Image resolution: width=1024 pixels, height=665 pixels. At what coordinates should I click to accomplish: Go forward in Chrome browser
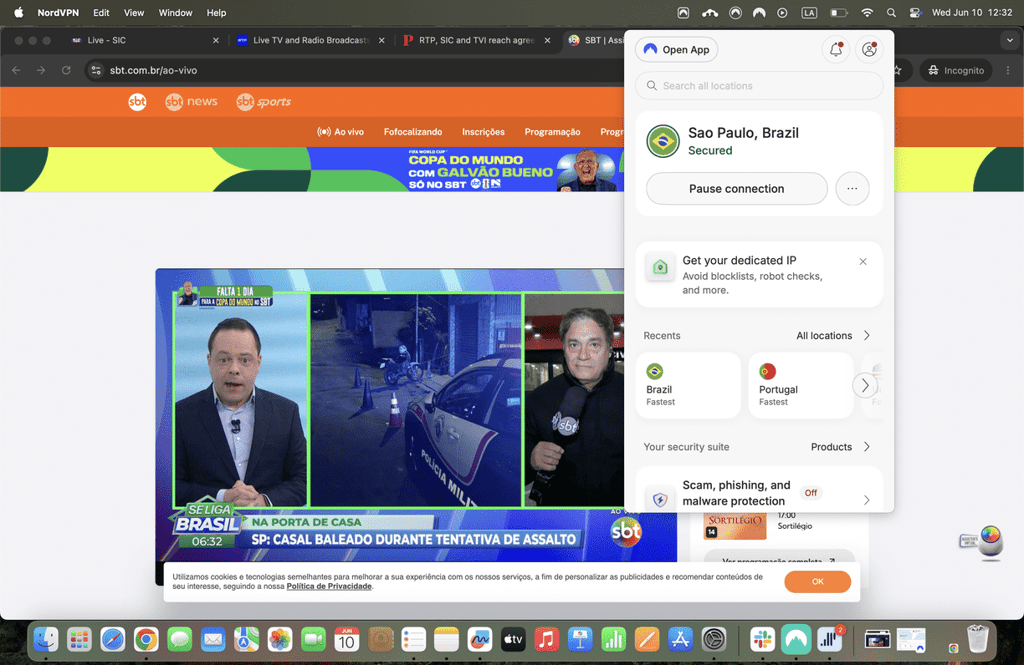point(41,70)
